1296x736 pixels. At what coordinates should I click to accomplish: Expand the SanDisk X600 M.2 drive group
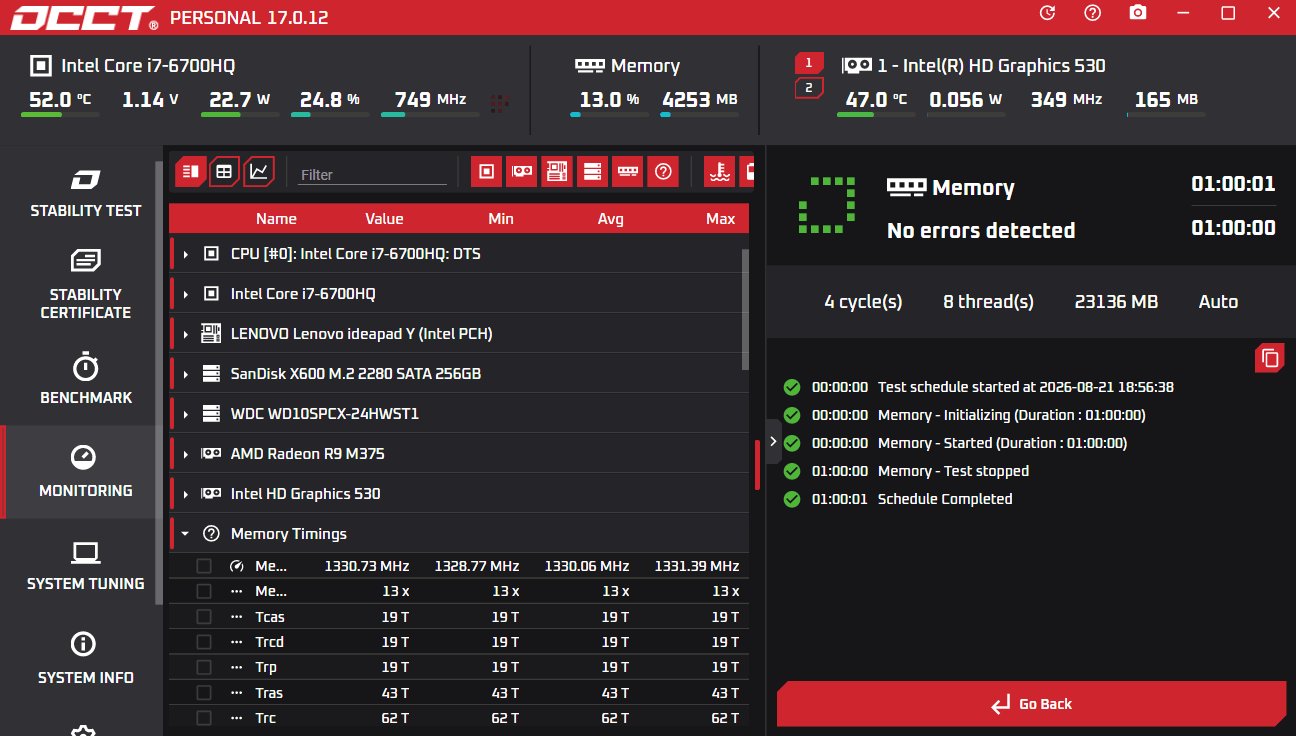coord(186,374)
